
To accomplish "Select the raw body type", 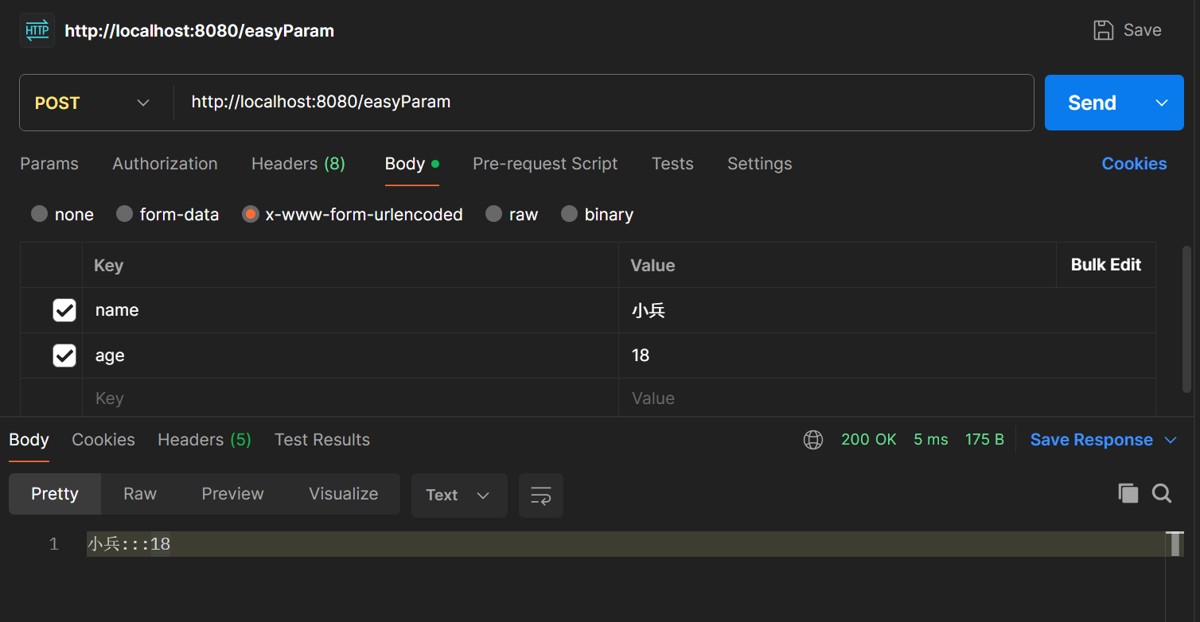I will tap(494, 214).
